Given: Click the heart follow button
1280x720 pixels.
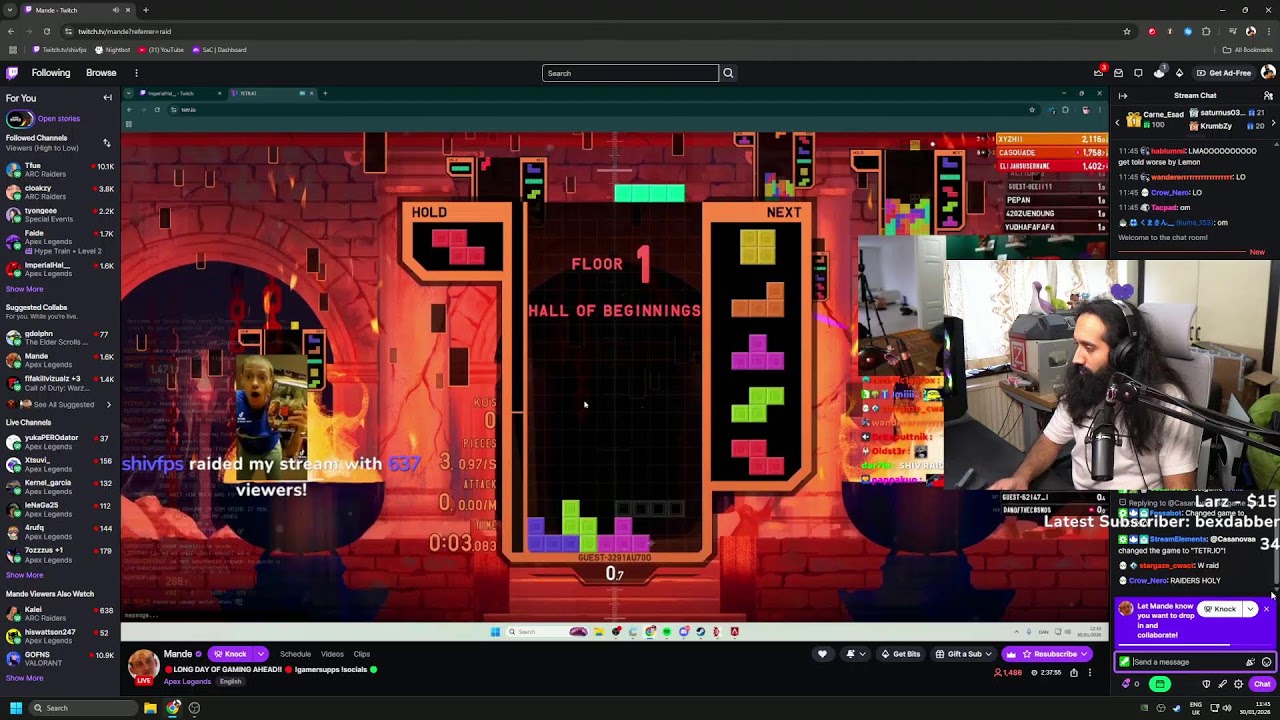Looking at the screenshot, I should point(822,654).
